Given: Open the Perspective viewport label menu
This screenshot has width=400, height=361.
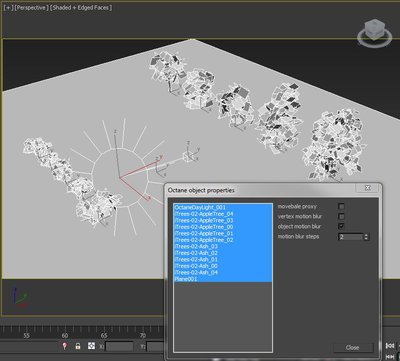Looking at the screenshot, I should click(x=31, y=8).
